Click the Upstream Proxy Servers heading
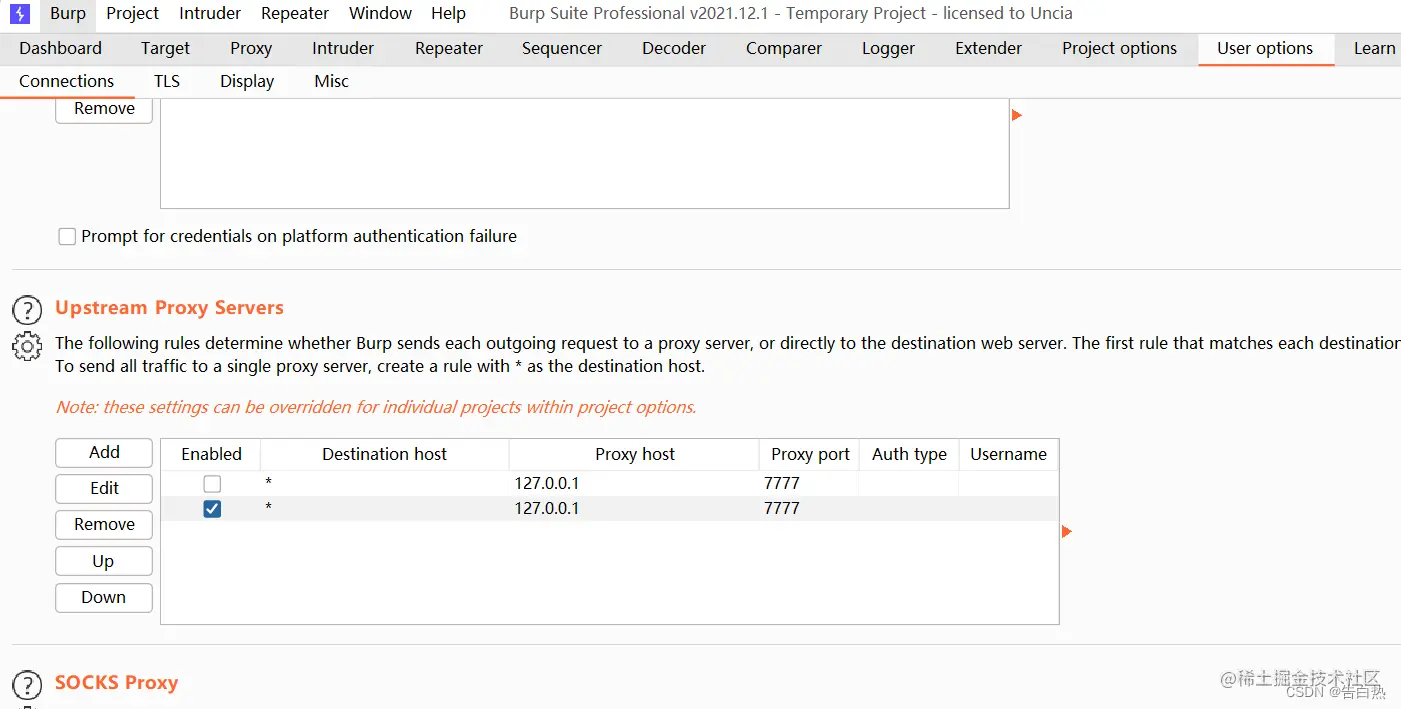 169,308
